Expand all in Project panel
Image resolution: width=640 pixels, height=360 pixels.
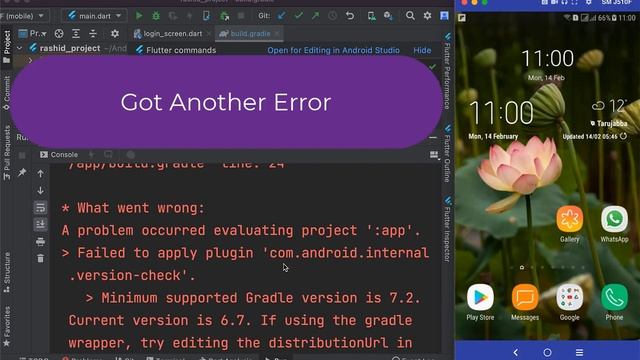click(76, 33)
